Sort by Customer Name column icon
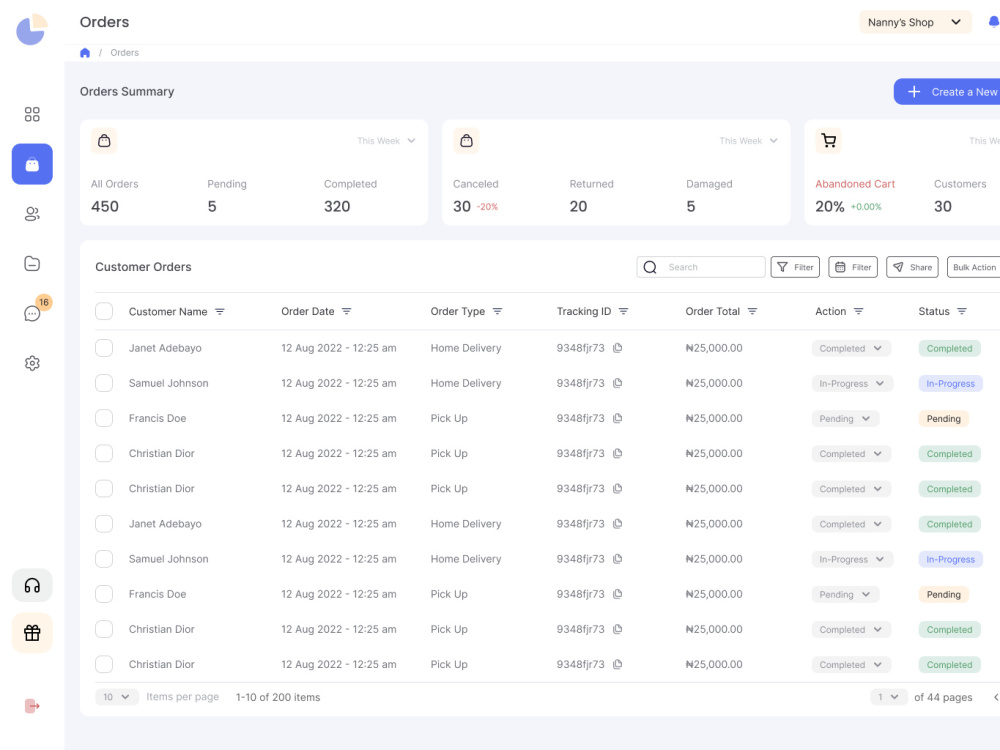 point(220,311)
